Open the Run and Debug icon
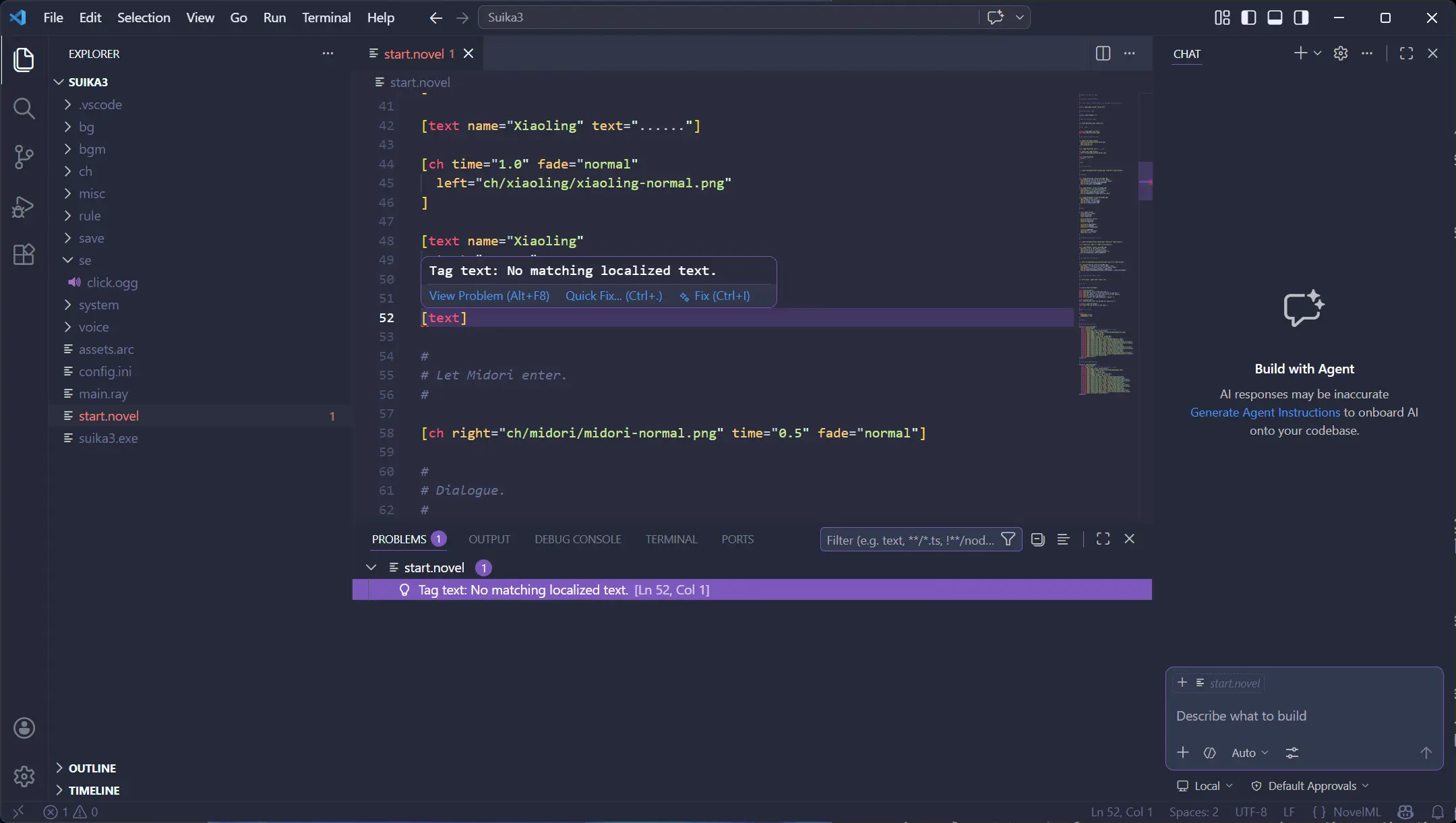Image resolution: width=1456 pixels, height=823 pixels. tap(24, 207)
